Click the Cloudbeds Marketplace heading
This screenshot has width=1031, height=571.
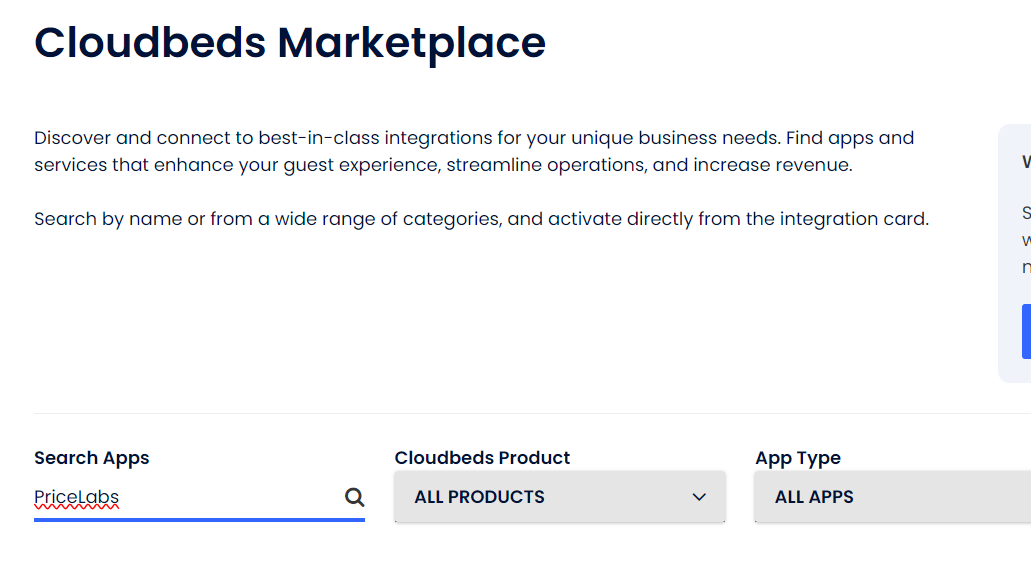point(290,43)
